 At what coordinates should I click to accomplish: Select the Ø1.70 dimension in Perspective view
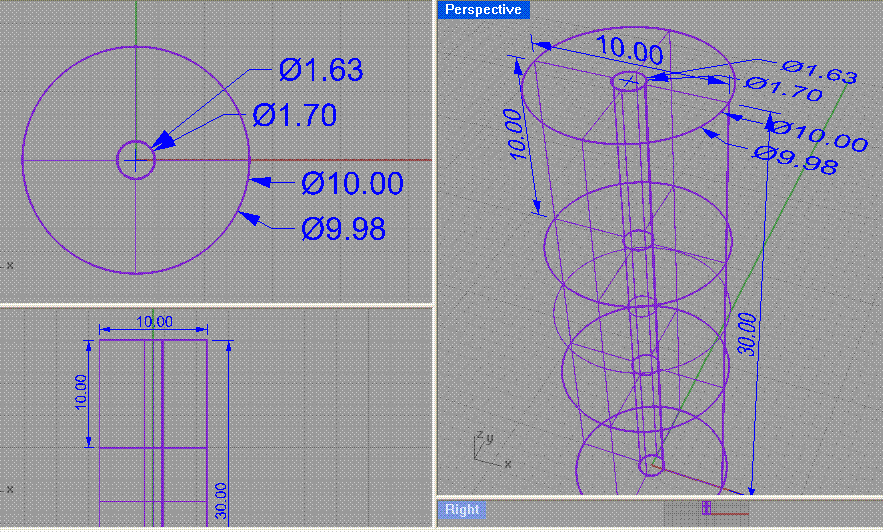click(785, 91)
